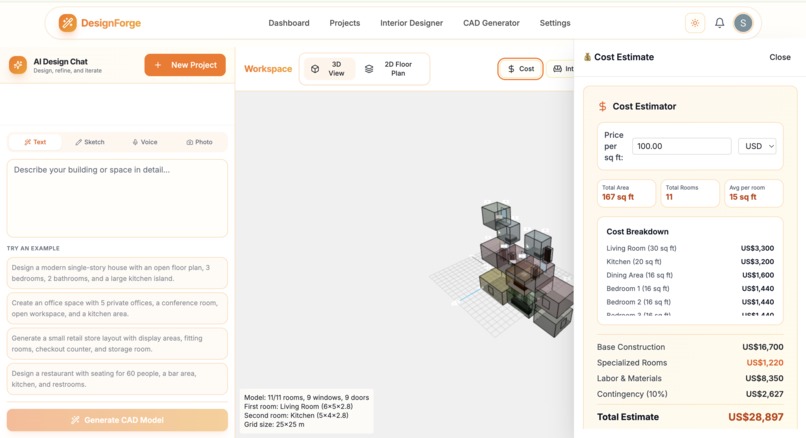806x438 pixels.
Task: Click Living Room (30 sq ft) row
Action: tap(690, 248)
